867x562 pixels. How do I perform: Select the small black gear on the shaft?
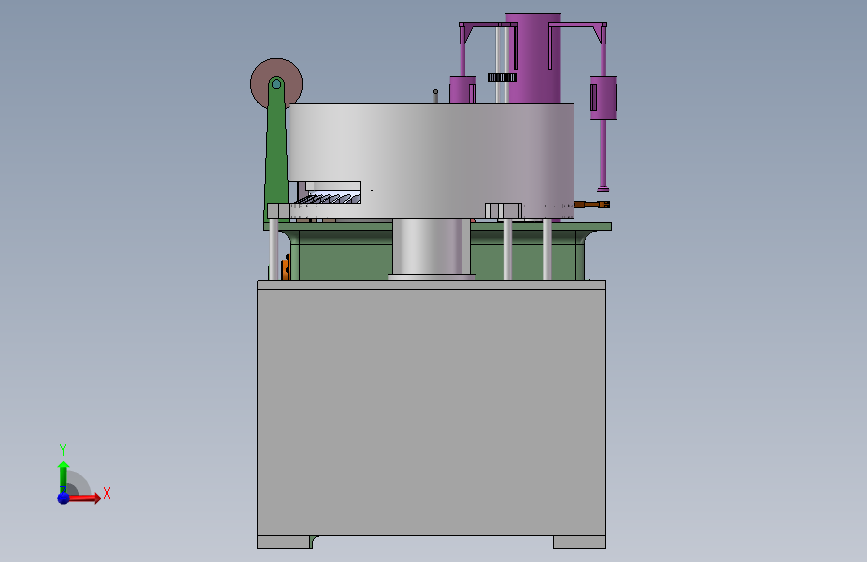[502, 77]
